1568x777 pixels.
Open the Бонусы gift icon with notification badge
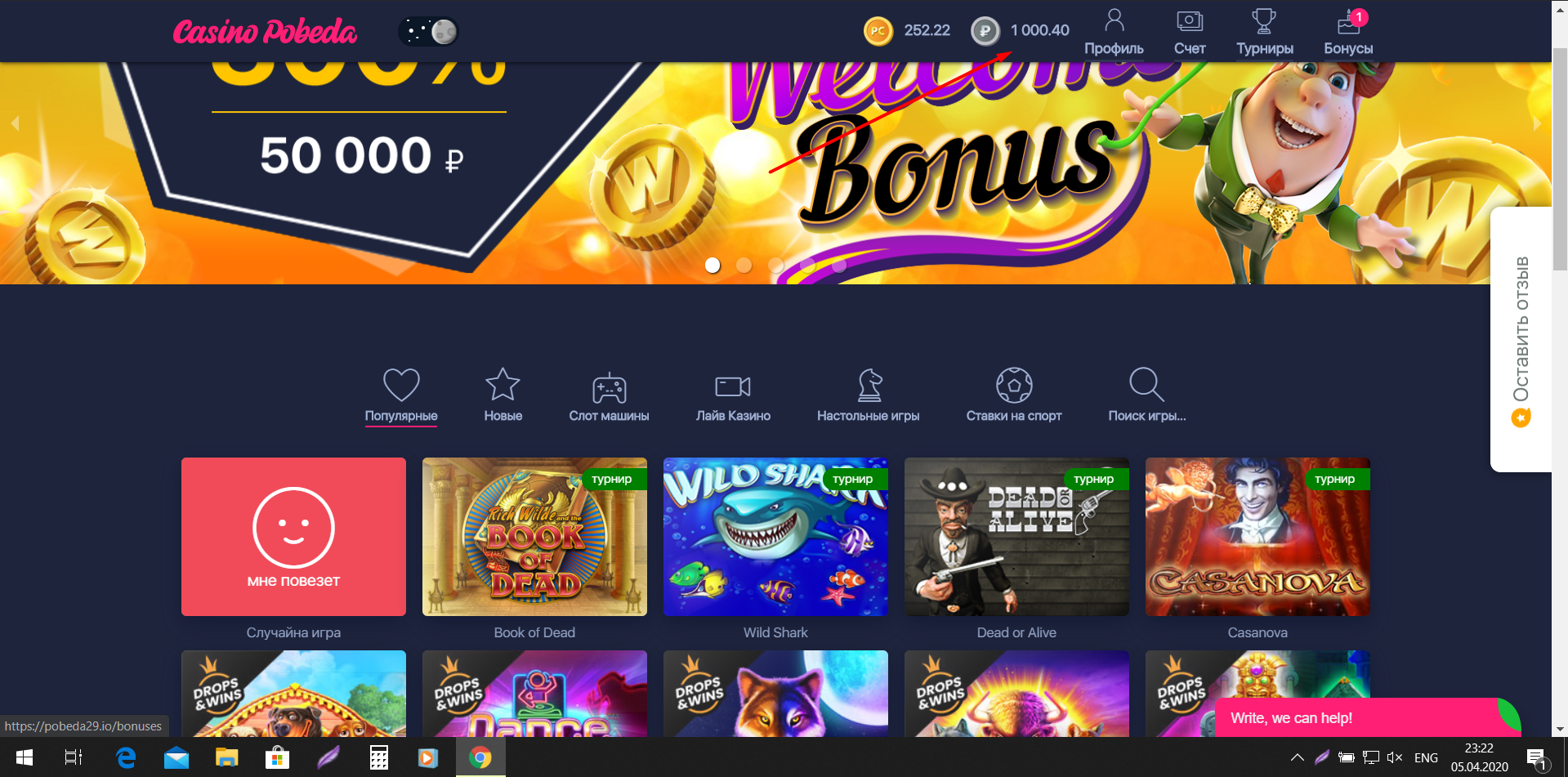coord(1348,33)
